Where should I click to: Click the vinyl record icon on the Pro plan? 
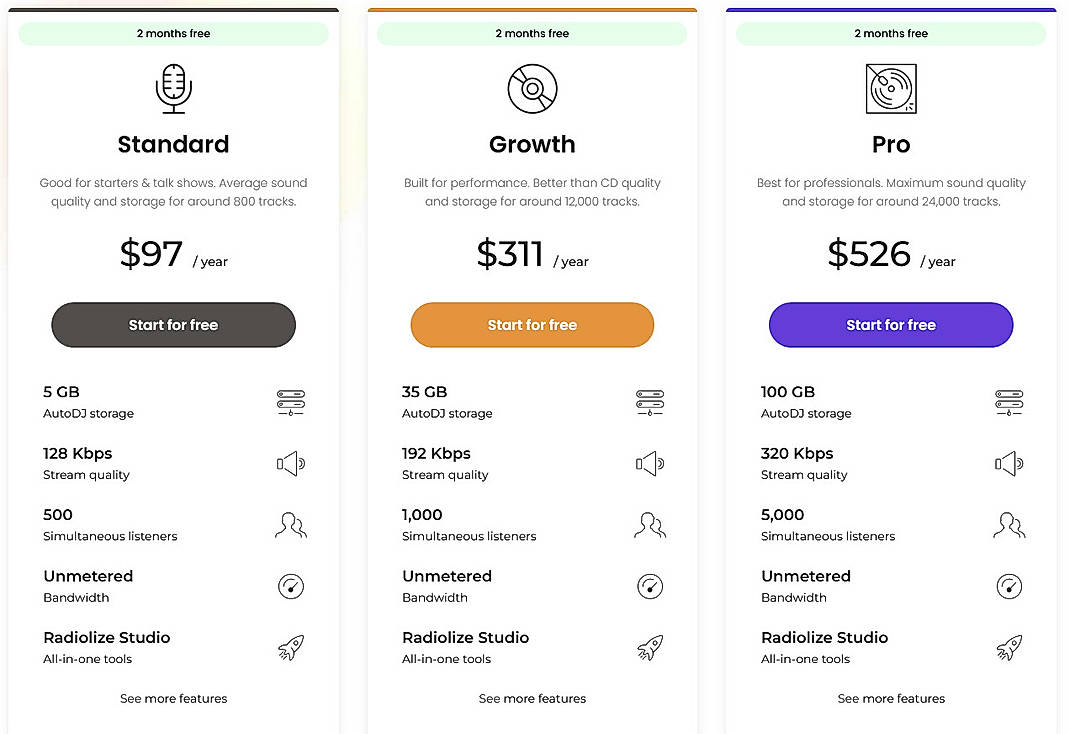point(891,88)
